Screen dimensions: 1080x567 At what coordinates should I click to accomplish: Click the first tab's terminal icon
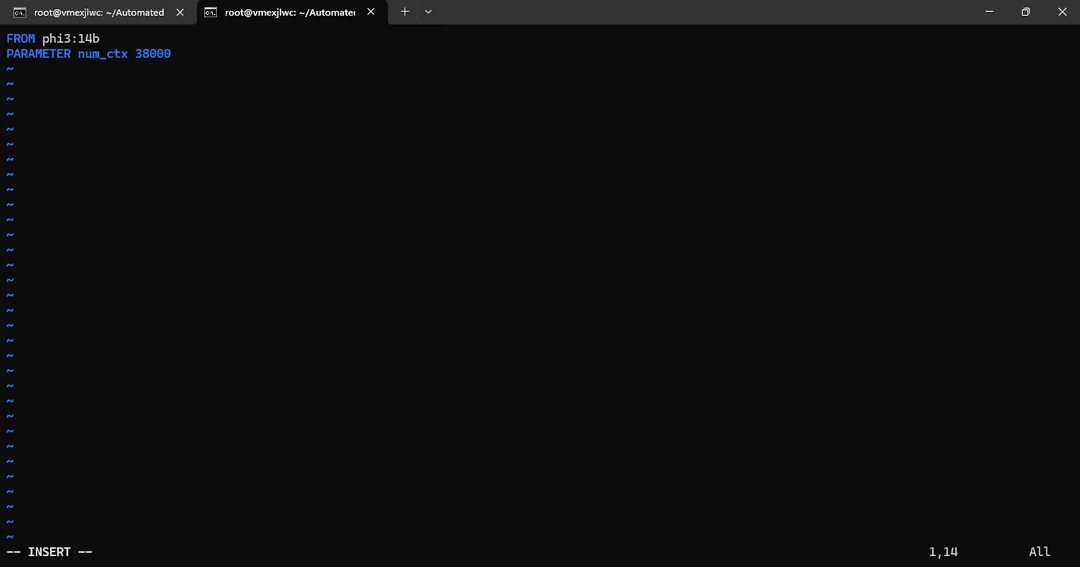pyautogui.click(x=20, y=12)
